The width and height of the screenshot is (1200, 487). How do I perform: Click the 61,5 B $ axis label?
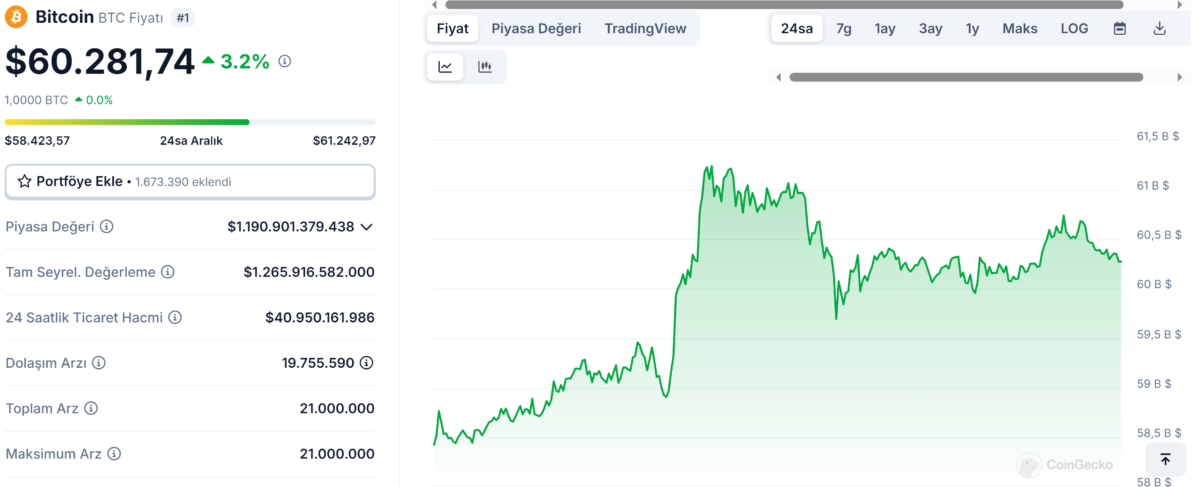click(x=1159, y=136)
